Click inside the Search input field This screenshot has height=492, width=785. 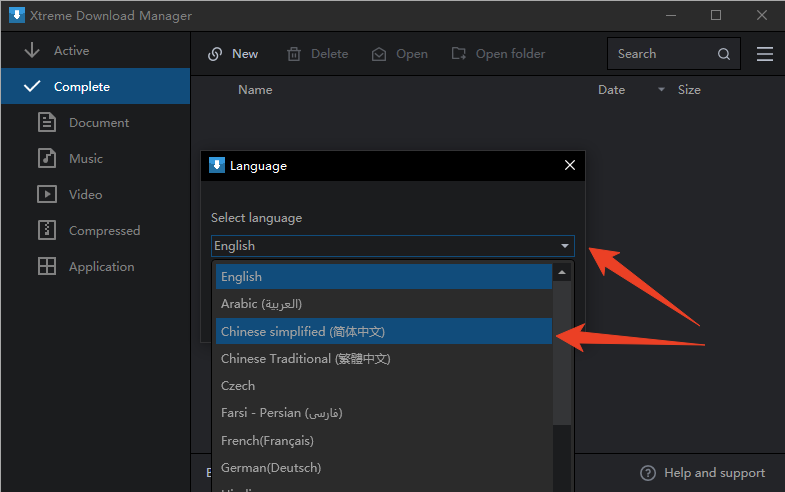click(x=660, y=54)
